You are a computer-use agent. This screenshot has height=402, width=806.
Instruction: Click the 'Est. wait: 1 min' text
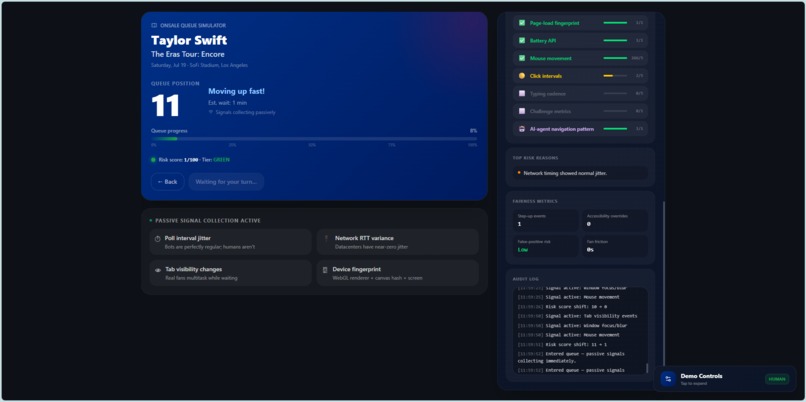(228, 103)
